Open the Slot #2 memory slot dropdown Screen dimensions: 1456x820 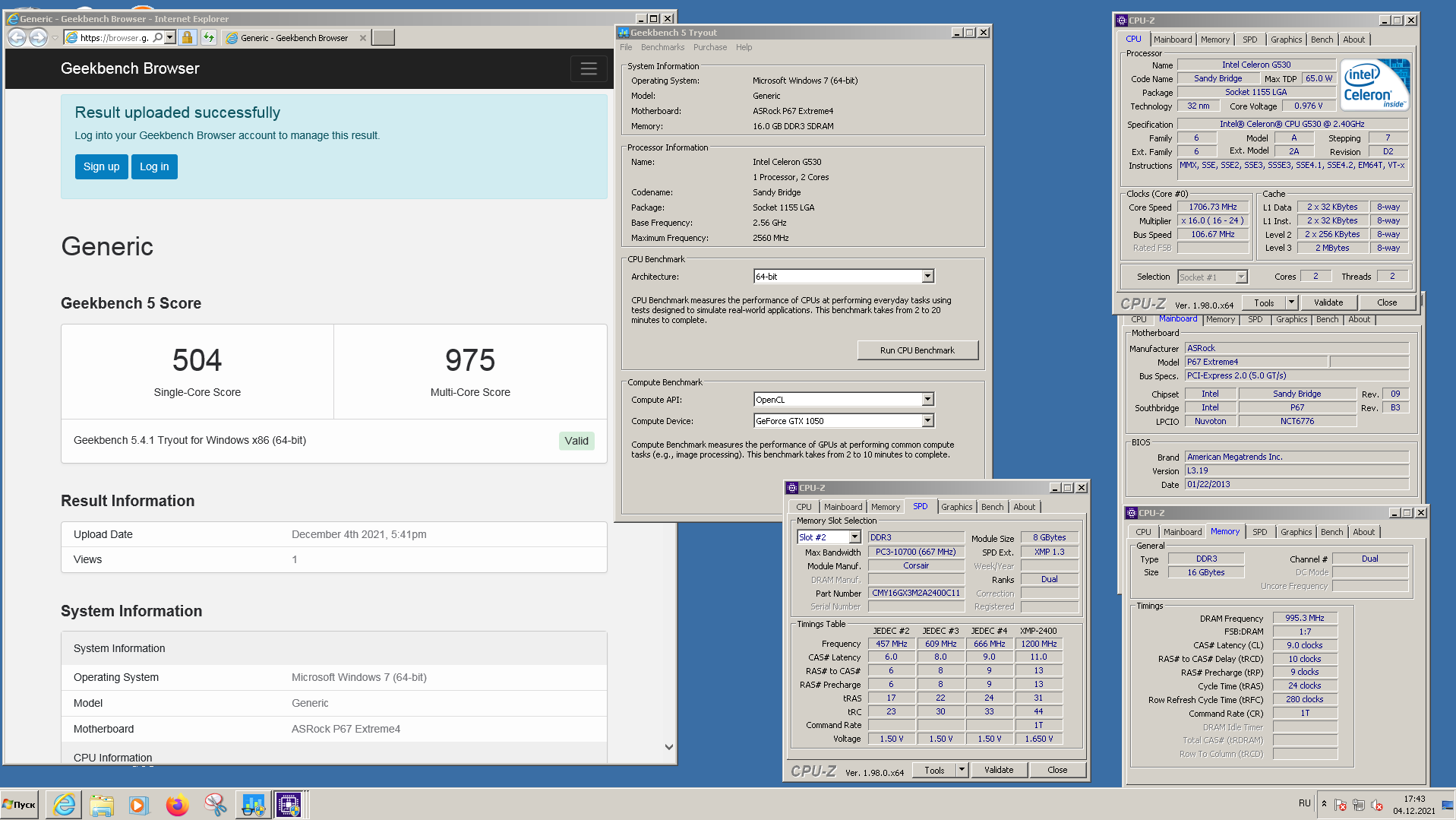(854, 537)
